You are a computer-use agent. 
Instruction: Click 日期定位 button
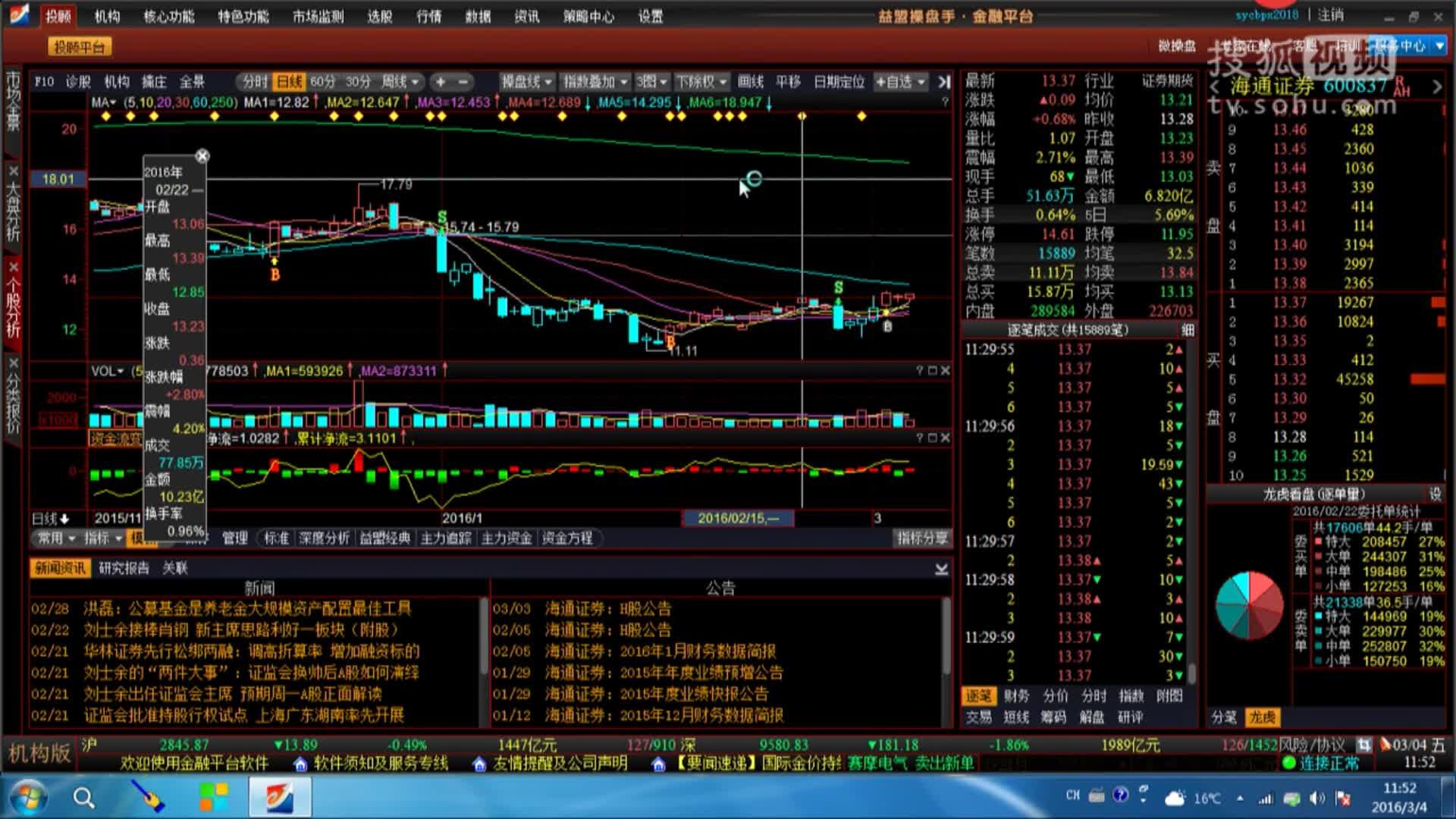tap(839, 82)
